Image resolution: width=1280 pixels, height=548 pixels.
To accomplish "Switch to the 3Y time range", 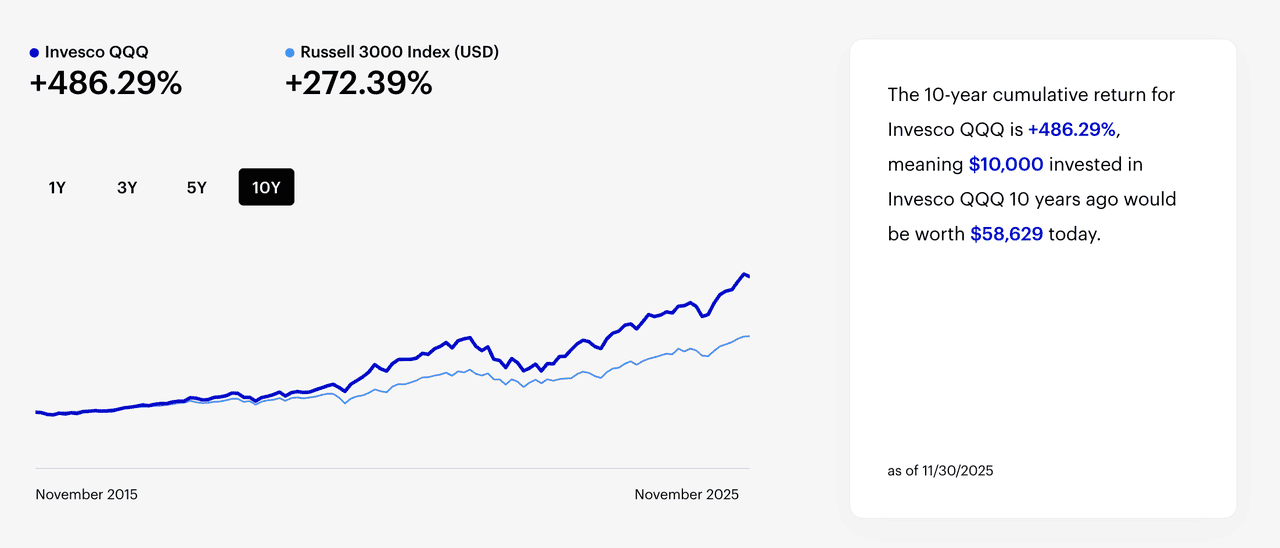I will pyautogui.click(x=127, y=187).
